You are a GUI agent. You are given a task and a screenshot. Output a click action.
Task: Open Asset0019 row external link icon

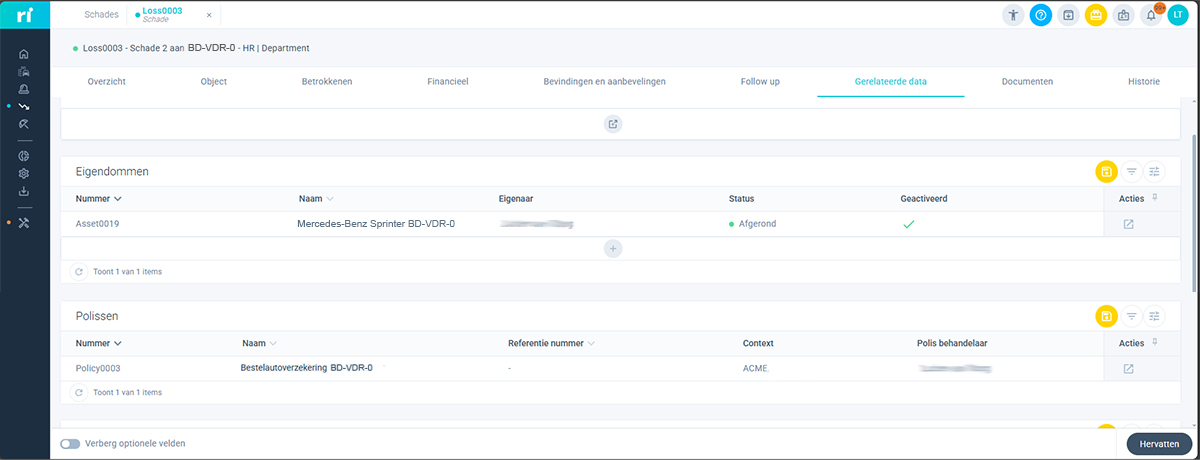1128,224
